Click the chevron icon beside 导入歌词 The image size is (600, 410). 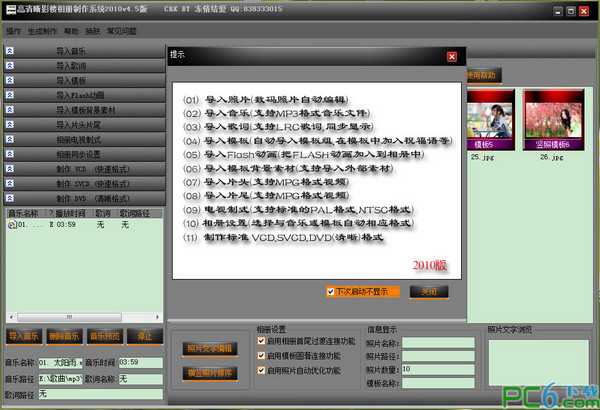click(10, 65)
